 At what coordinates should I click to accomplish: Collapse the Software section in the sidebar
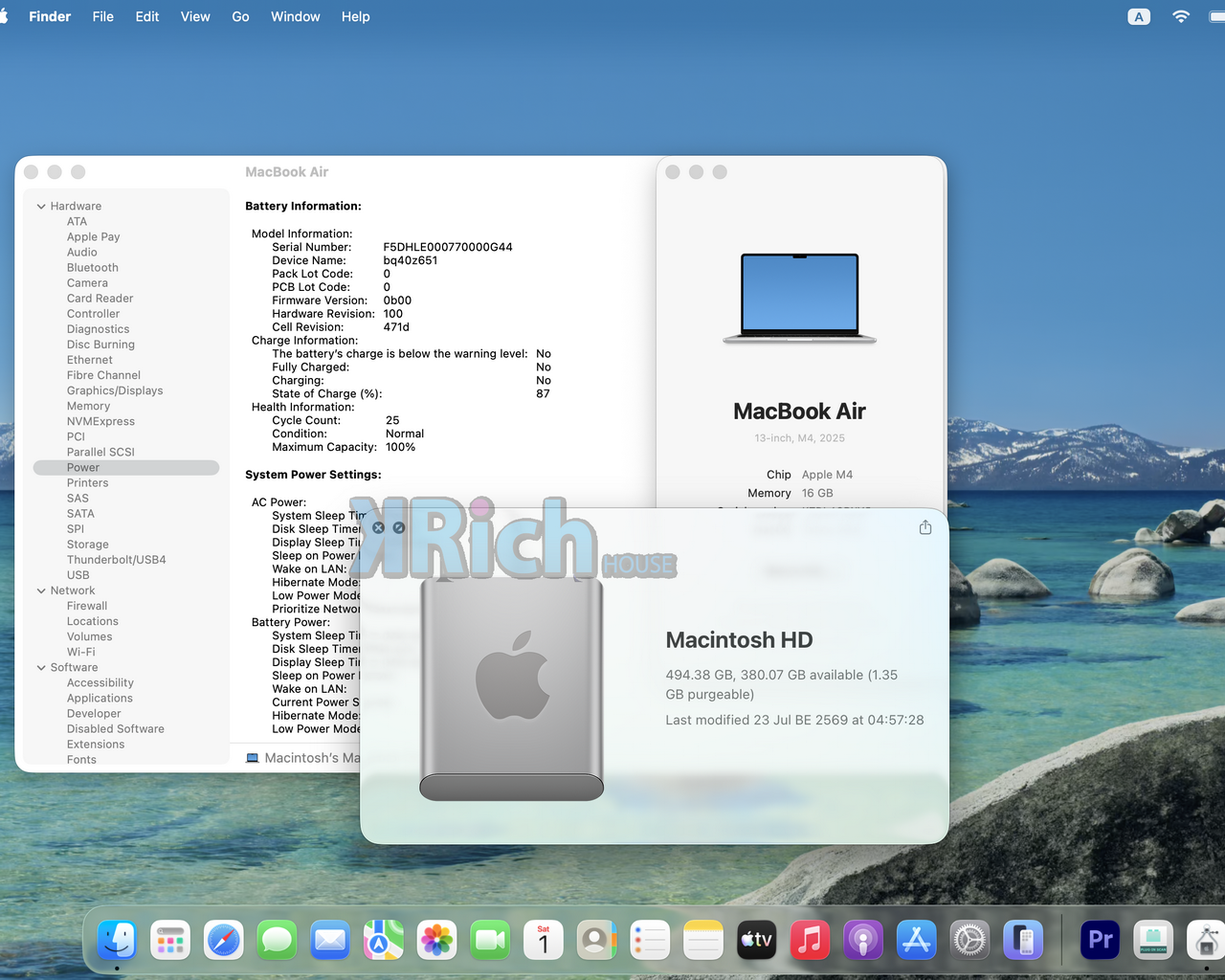(x=41, y=668)
